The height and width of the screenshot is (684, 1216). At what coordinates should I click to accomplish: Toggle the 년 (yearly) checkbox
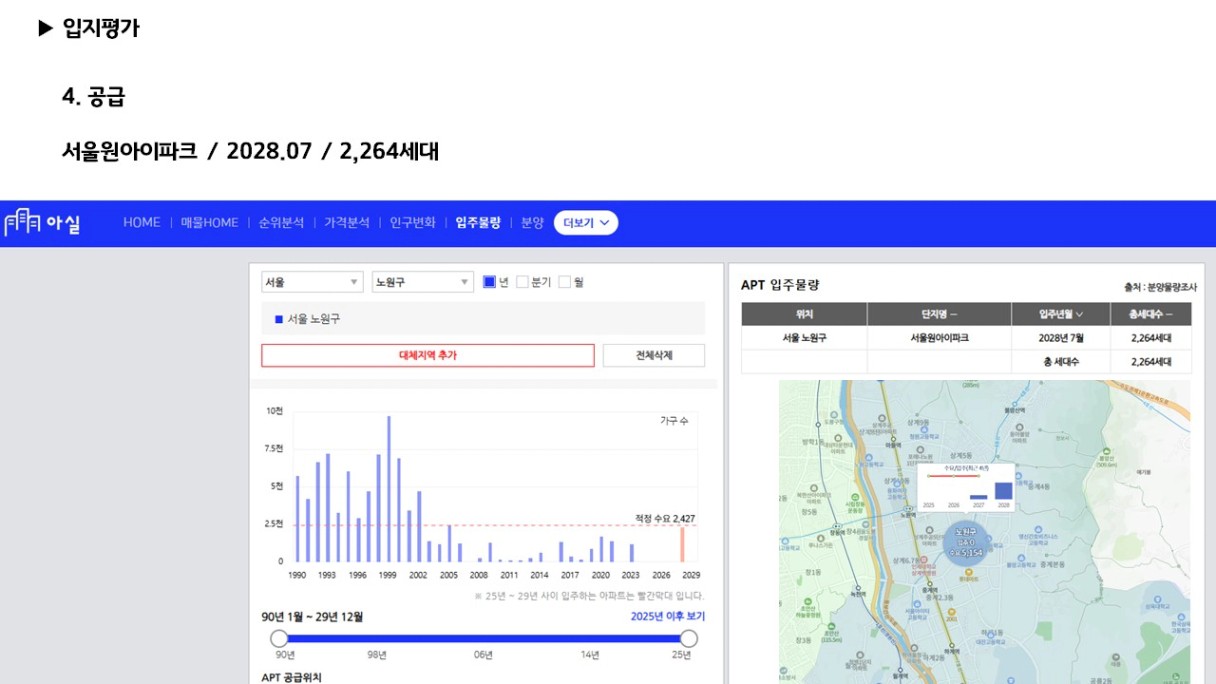click(489, 282)
